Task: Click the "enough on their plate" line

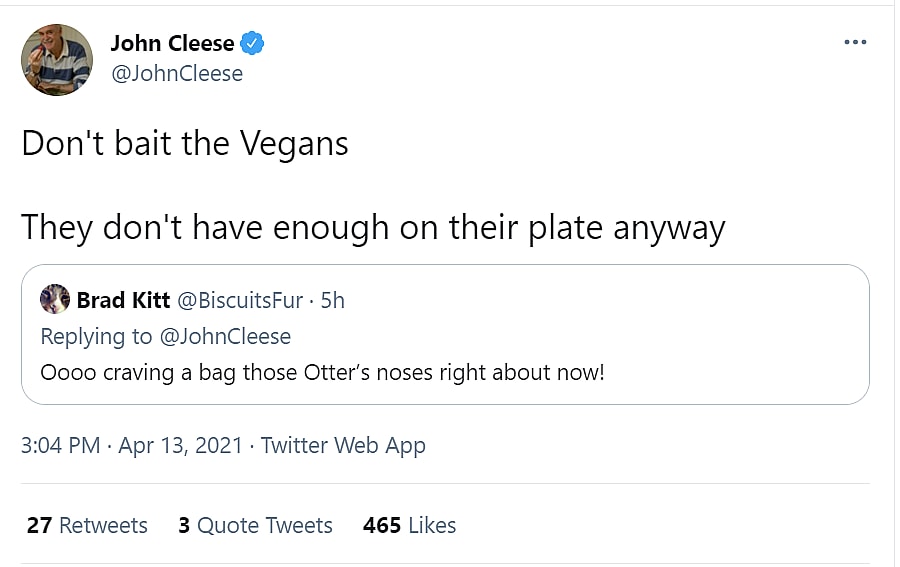Action: [372, 227]
